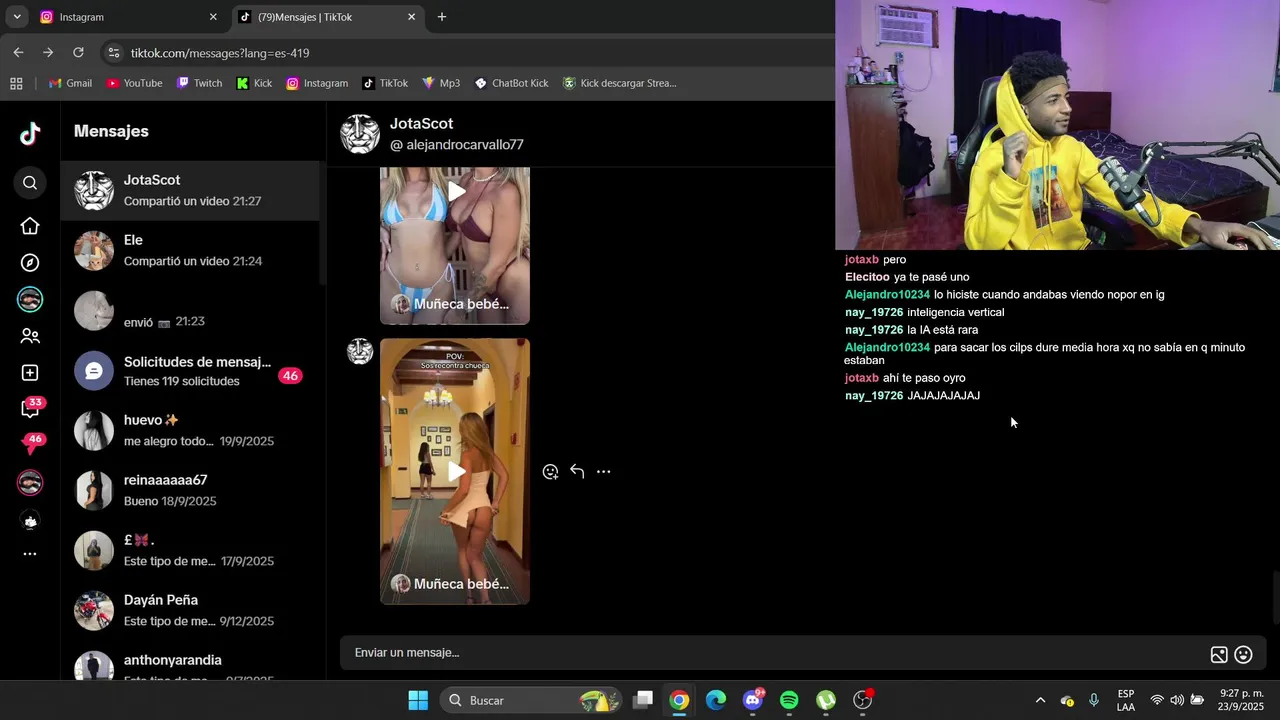Viewport: 1280px width, 720px height.
Task: Open Chrome apps grid icon
Action: 16,83
